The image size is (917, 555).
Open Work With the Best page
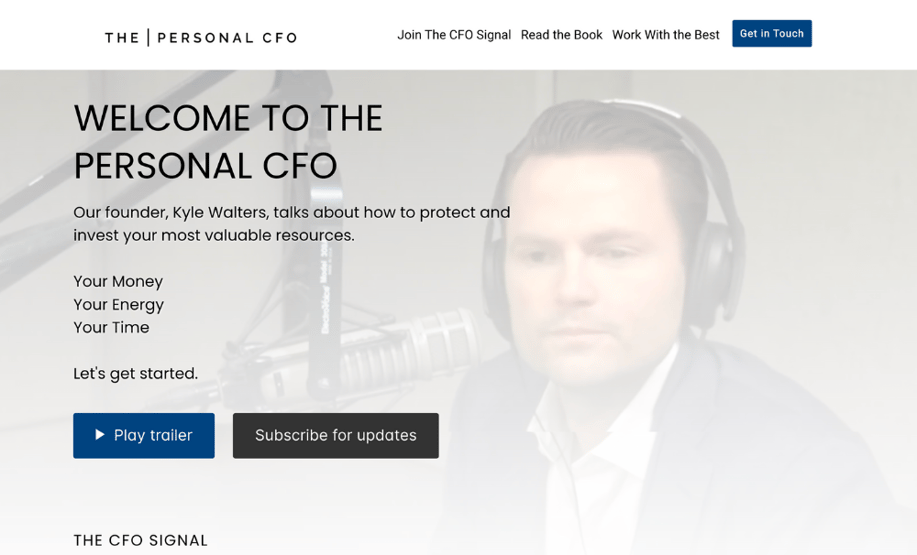(665, 35)
